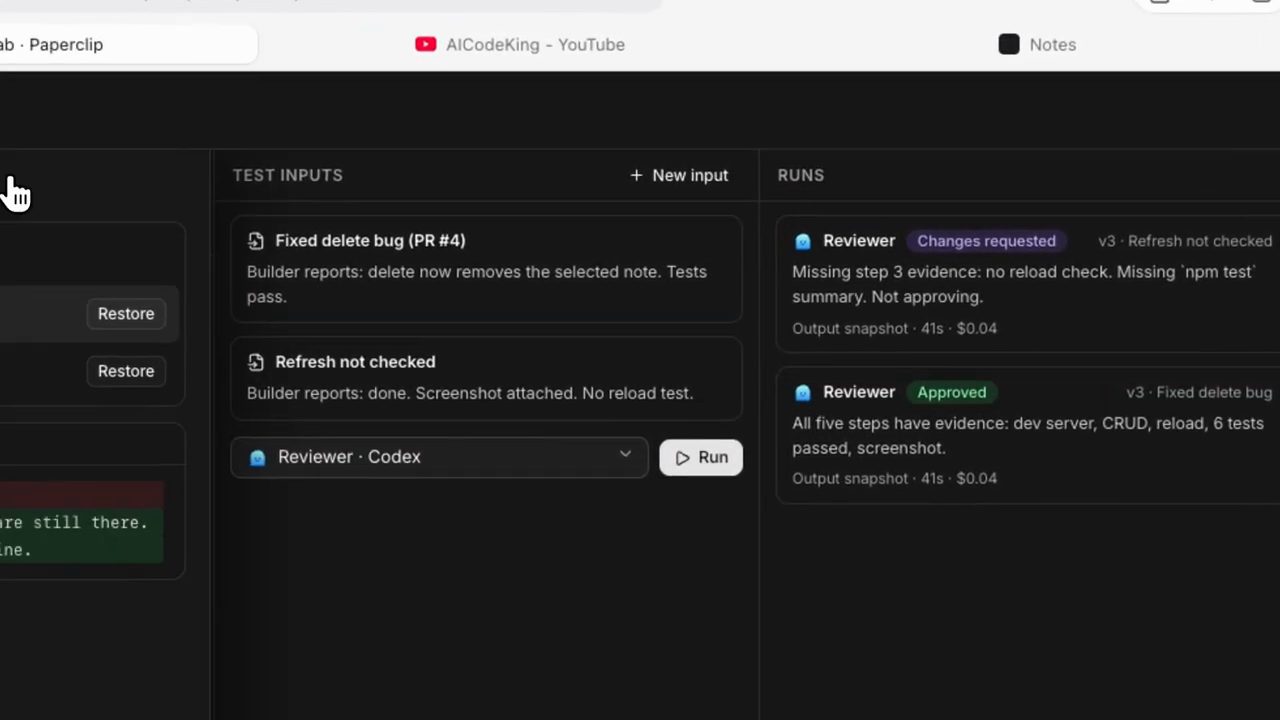Click 'v3 · Refresh not checked' run label
Screen dimensions: 1280x720
(1185, 241)
